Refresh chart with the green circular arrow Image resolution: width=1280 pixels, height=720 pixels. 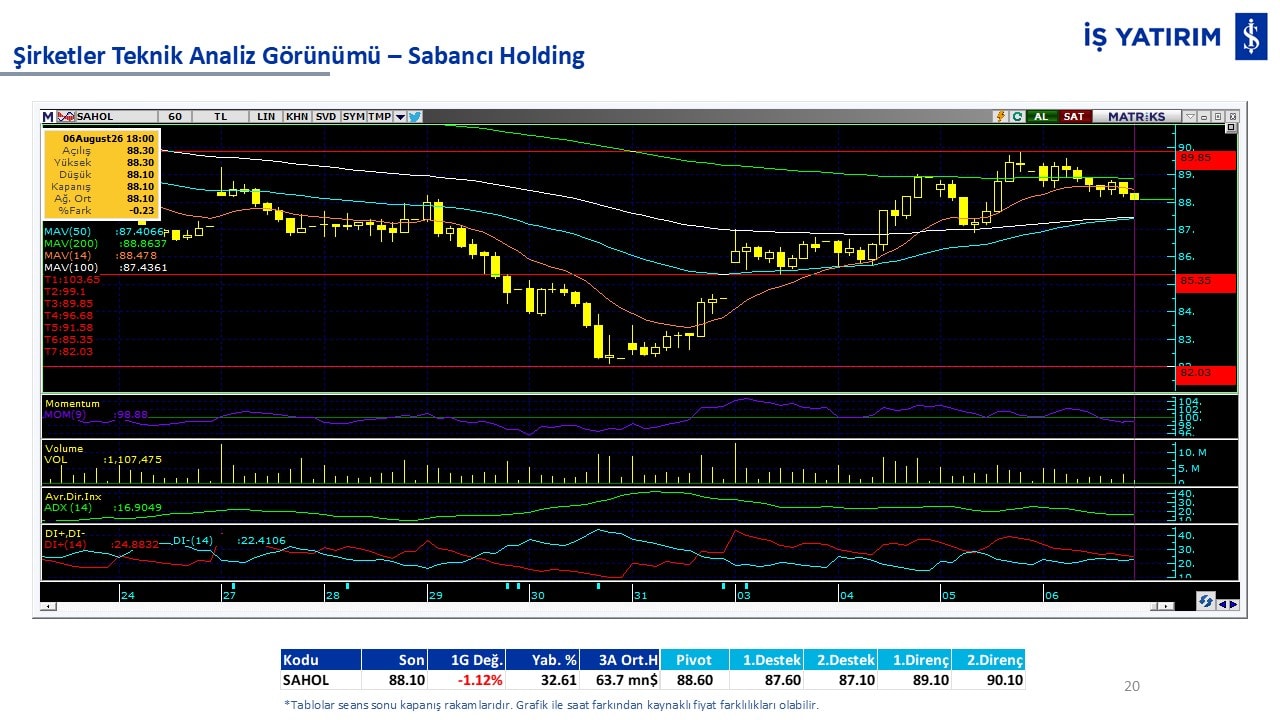click(x=1017, y=116)
